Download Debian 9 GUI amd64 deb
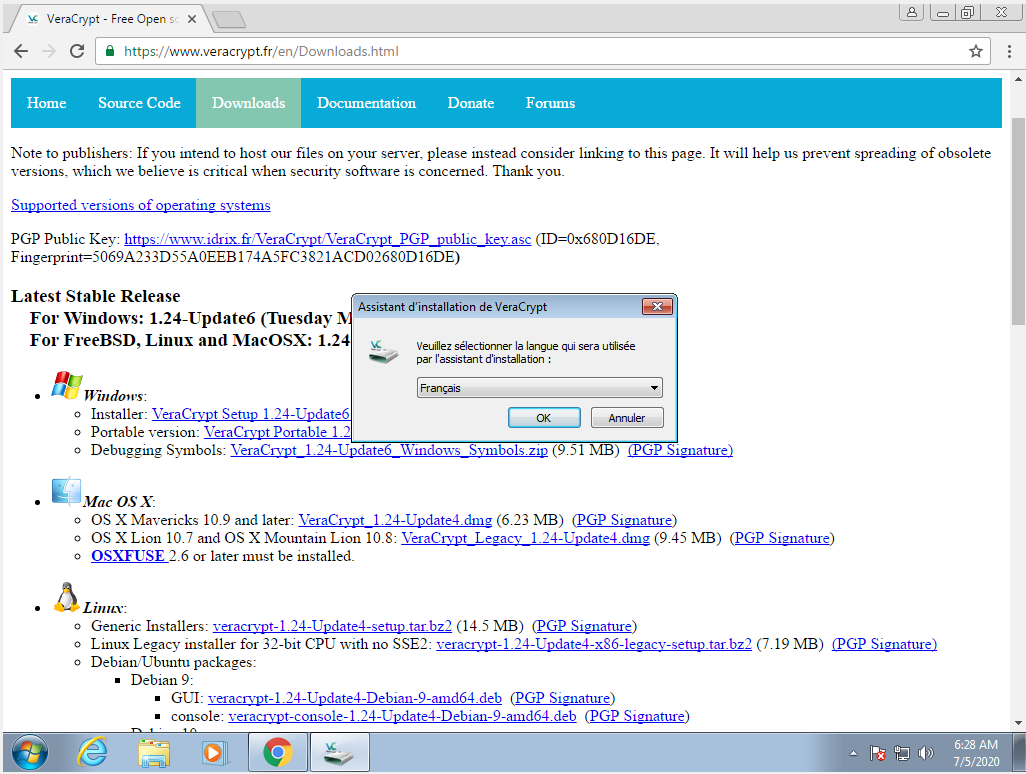The image size is (1026, 774). click(355, 698)
